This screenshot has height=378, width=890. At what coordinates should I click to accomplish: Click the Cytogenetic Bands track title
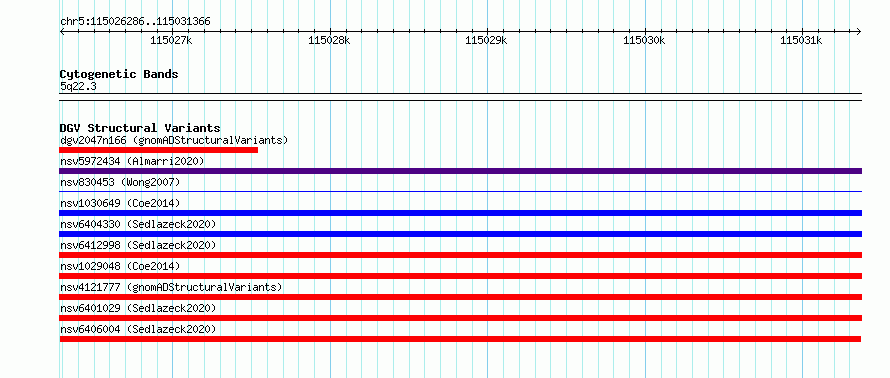pyautogui.click(x=119, y=74)
